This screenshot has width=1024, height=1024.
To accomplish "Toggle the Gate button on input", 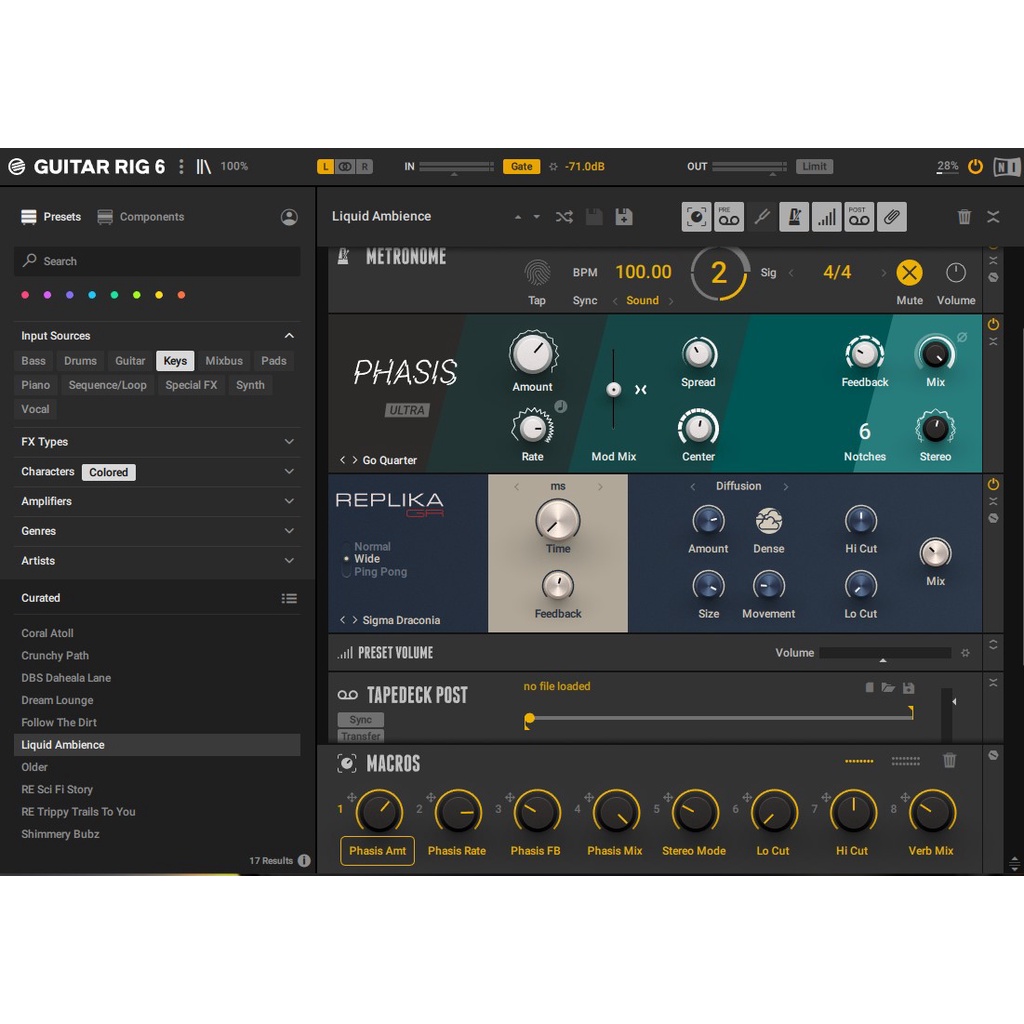I will (x=522, y=167).
